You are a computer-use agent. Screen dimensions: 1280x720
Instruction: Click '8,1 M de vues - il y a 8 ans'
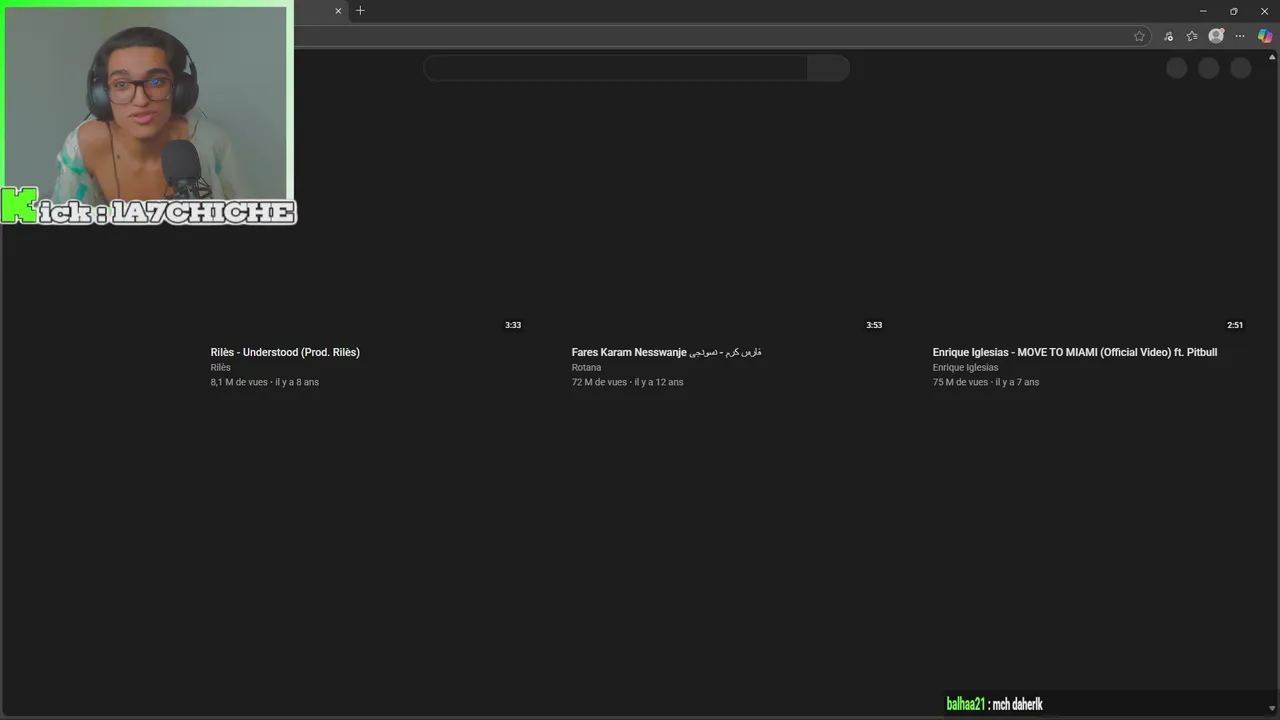click(x=264, y=382)
